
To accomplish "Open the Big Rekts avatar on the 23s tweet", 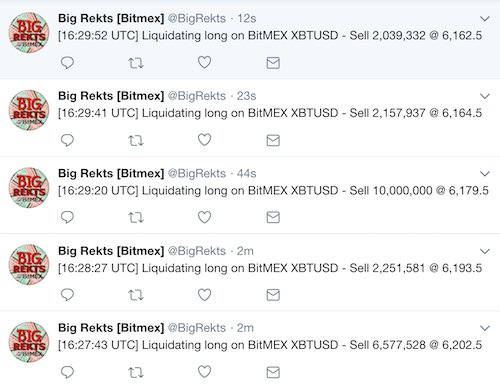I will click(x=29, y=110).
